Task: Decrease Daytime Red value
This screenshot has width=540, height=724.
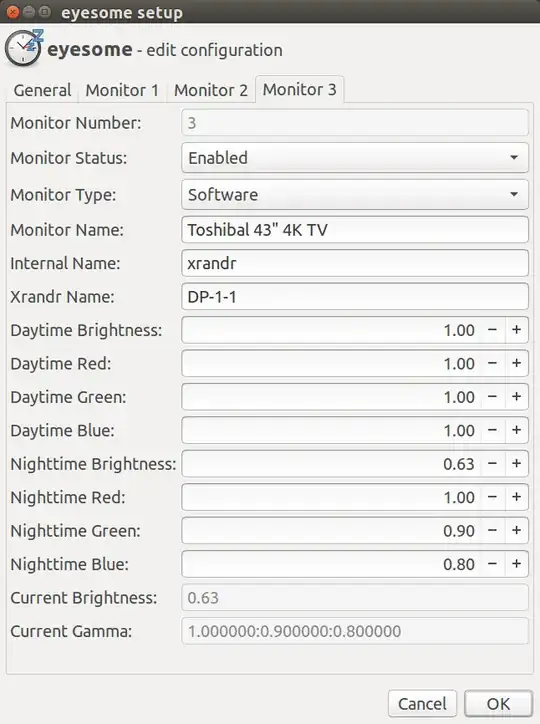Action: [492, 363]
